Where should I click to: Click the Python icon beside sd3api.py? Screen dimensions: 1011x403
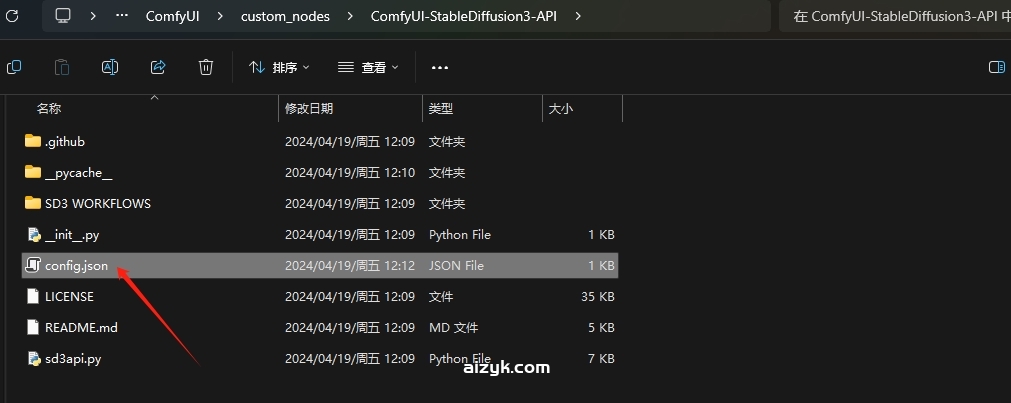(x=34, y=358)
